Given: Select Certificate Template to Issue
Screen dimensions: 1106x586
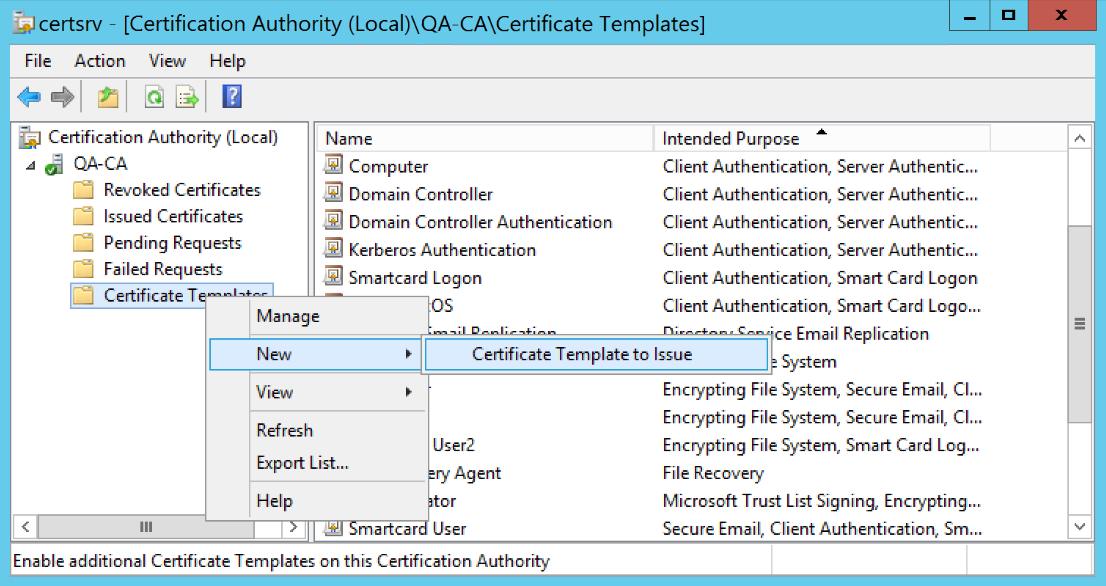Looking at the screenshot, I should tap(595, 354).
